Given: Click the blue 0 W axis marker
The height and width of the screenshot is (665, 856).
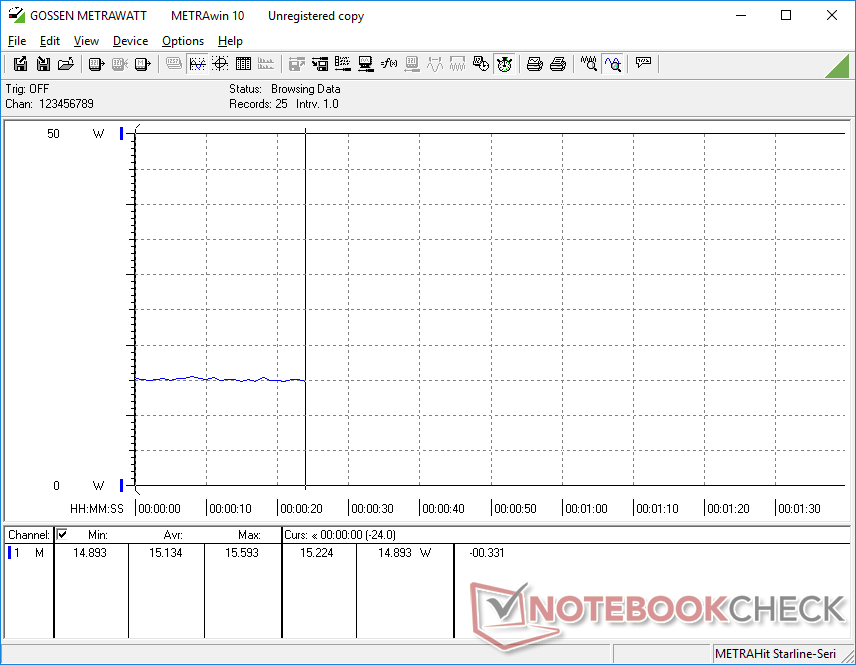Looking at the screenshot, I should (x=121, y=485).
